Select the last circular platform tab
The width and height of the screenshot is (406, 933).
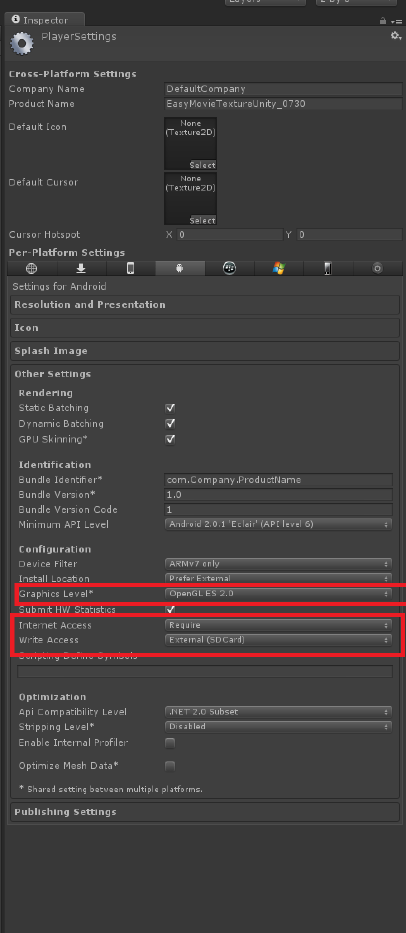pos(377,268)
